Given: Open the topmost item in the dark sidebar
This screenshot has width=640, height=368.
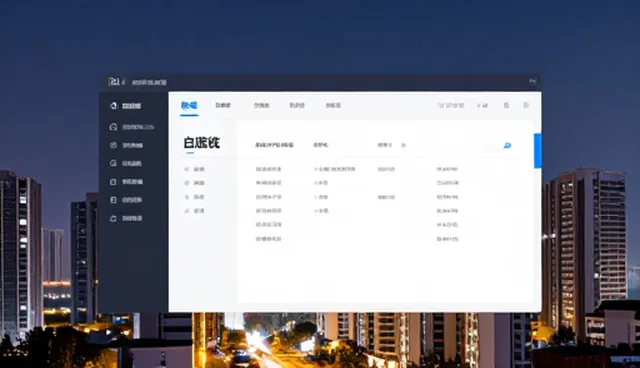Looking at the screenshot, I should pos(125,106).
